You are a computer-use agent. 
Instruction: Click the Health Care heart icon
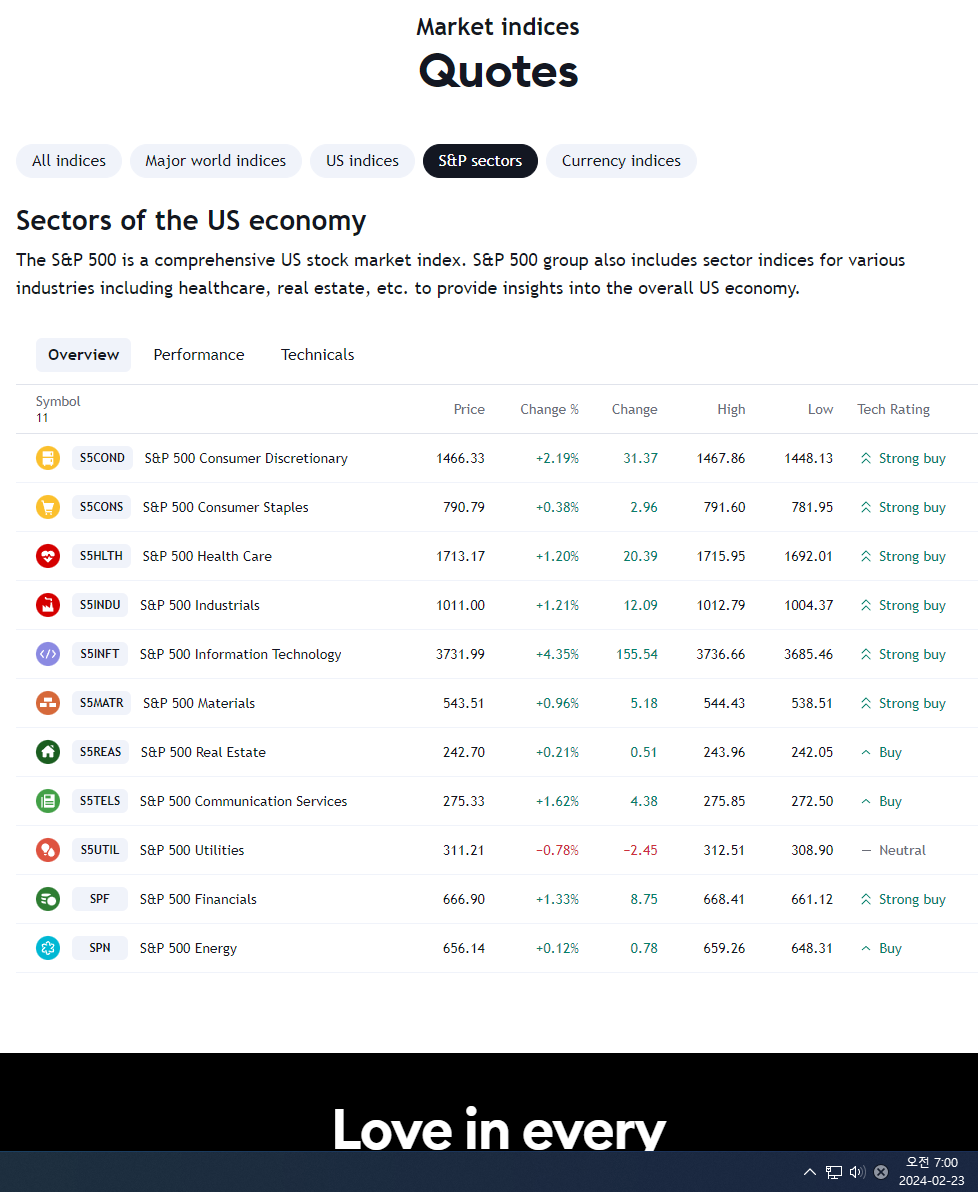coord(48,556)
